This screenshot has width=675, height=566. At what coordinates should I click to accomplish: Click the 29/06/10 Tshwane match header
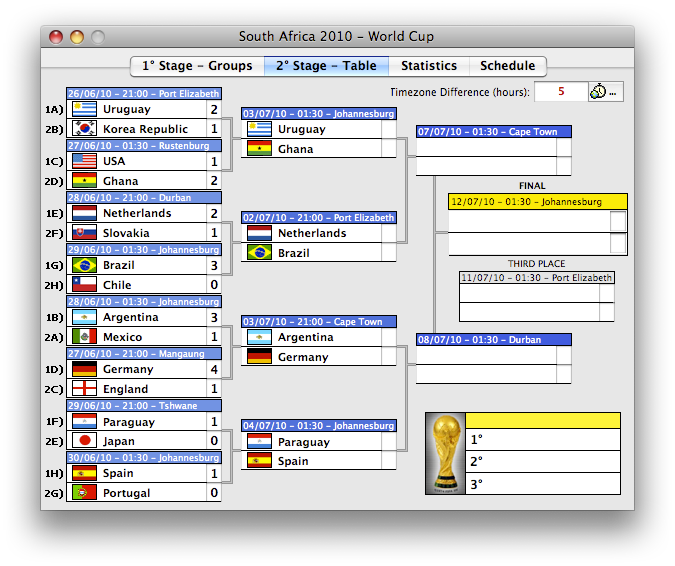(x=144, y=405)
